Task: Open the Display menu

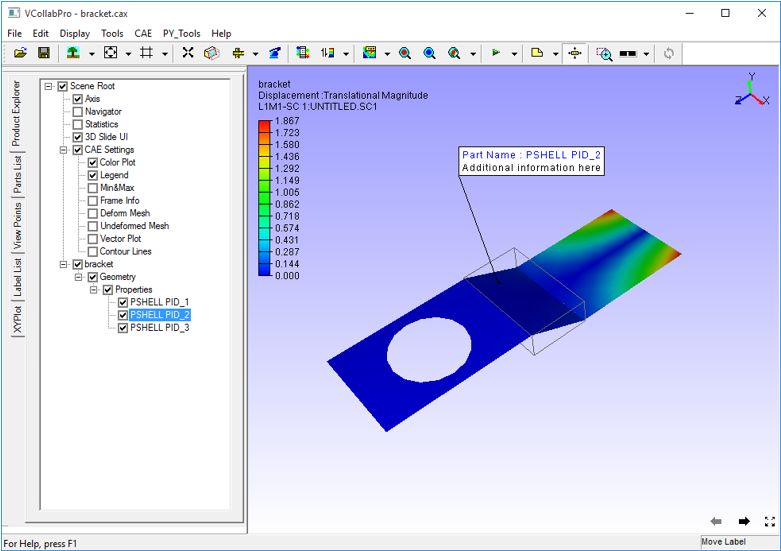Action: 75,33
